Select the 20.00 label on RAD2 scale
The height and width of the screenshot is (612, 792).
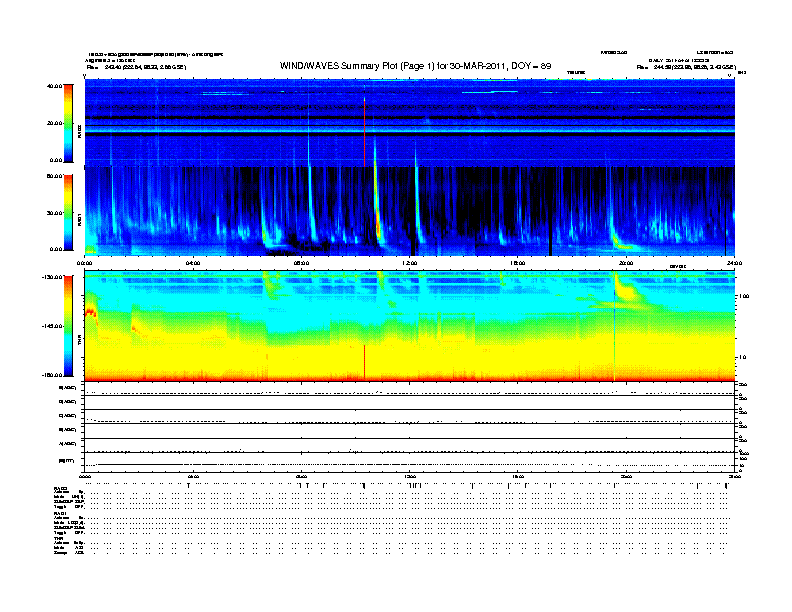[54, 123]
